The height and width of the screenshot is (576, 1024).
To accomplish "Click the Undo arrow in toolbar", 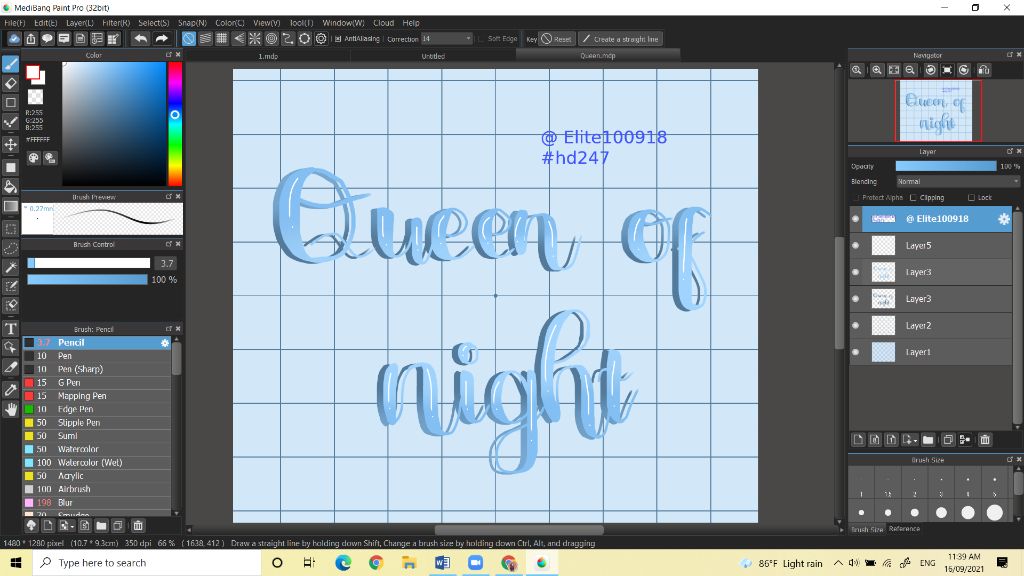I will pyautogui.click(x=140, y=39).
